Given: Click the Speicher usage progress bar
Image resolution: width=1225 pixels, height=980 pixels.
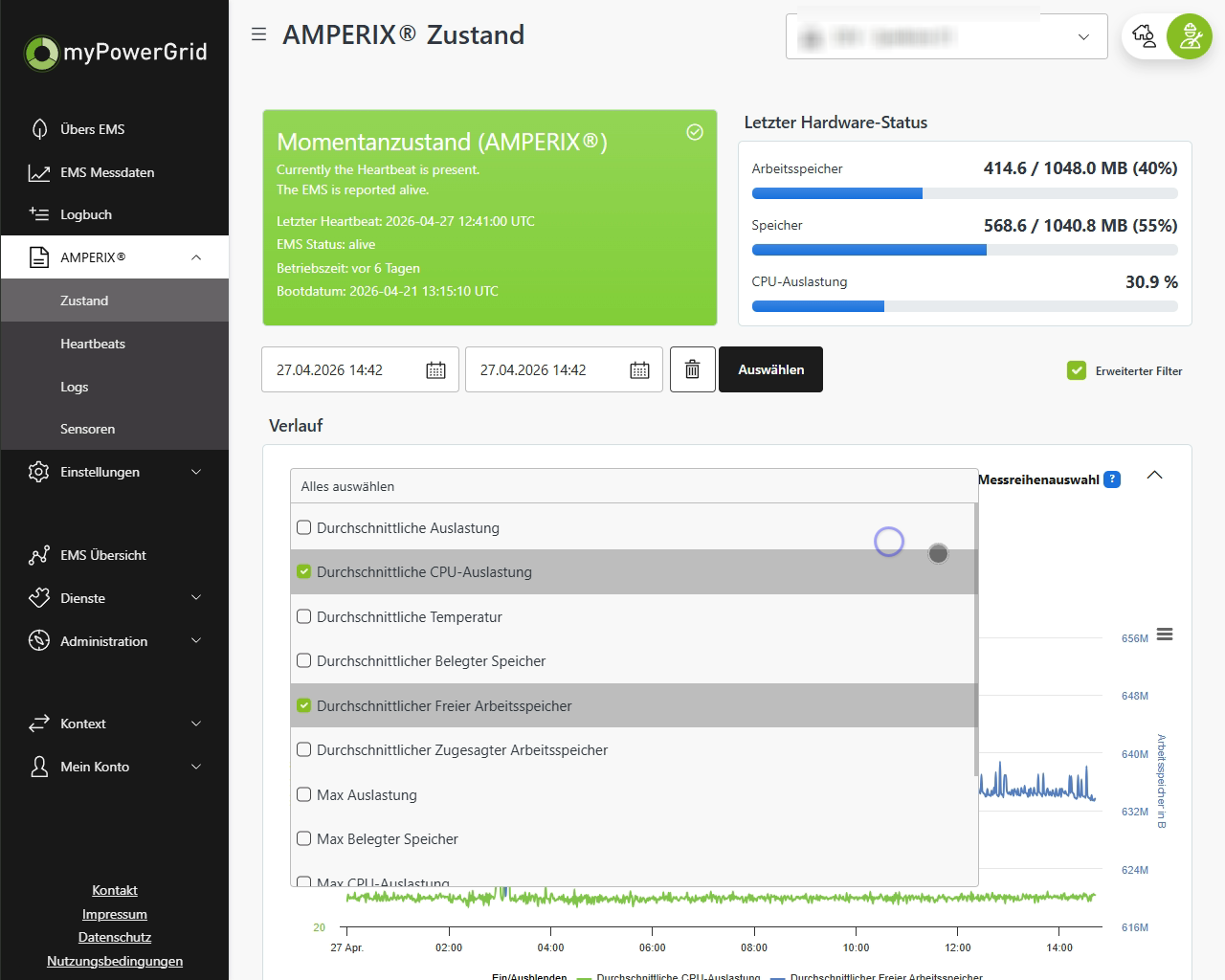Looking at the screenshot, I should (965, 251).
